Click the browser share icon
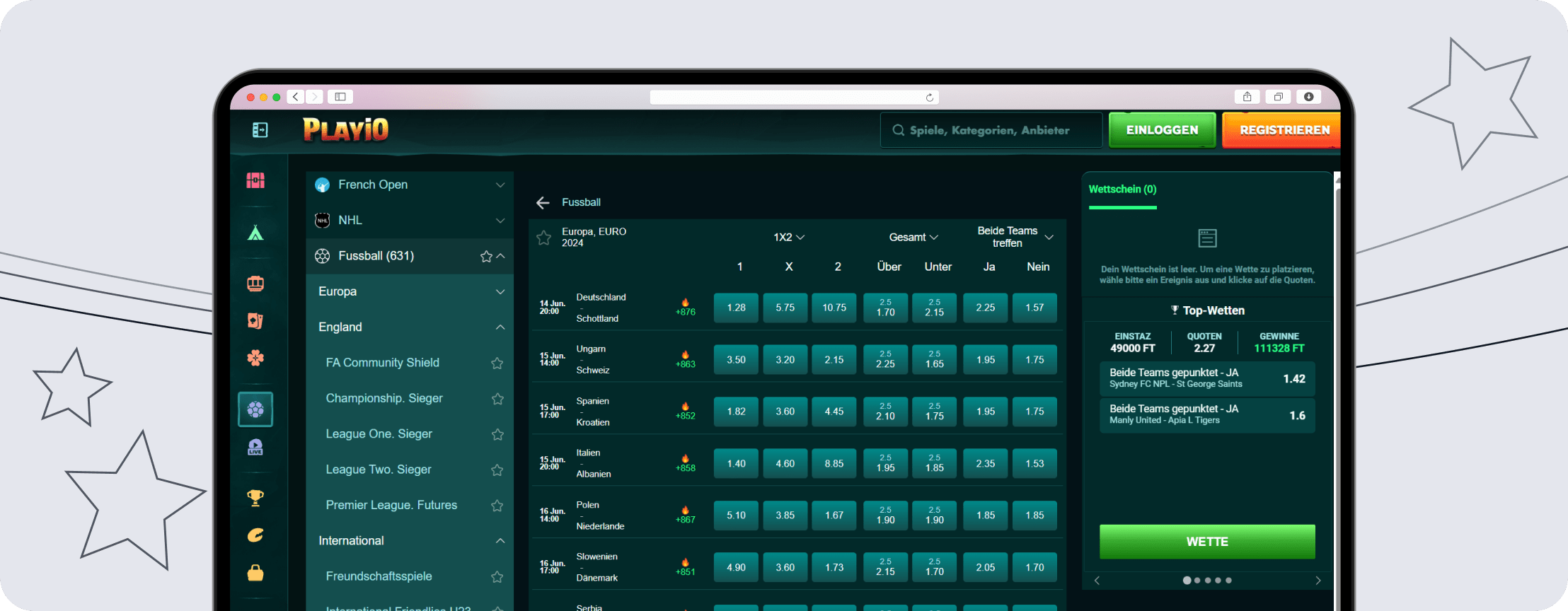The image size is (1568, 611). coord(1247,97)
